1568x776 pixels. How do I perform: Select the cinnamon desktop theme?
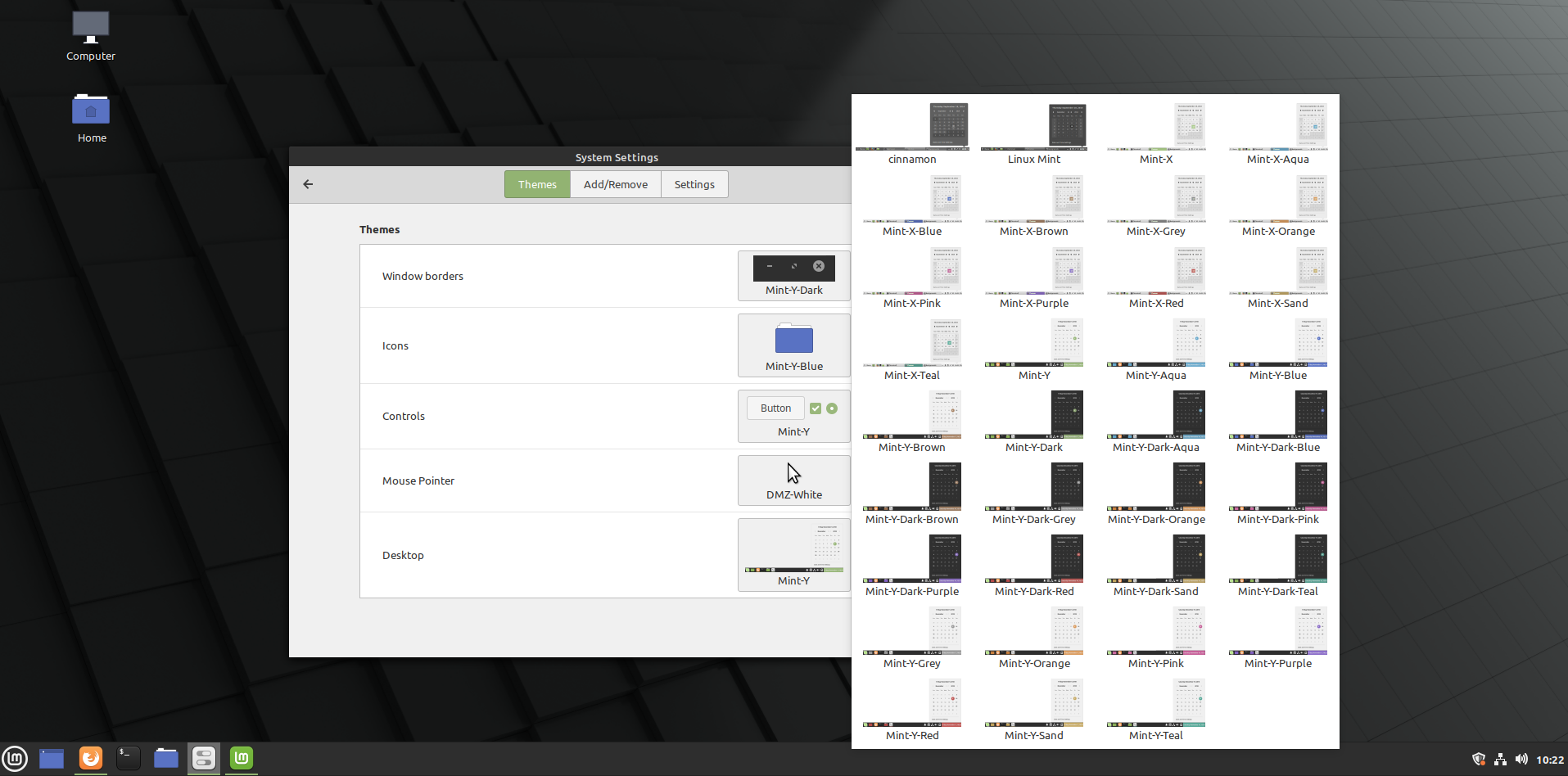coord(912,134)
